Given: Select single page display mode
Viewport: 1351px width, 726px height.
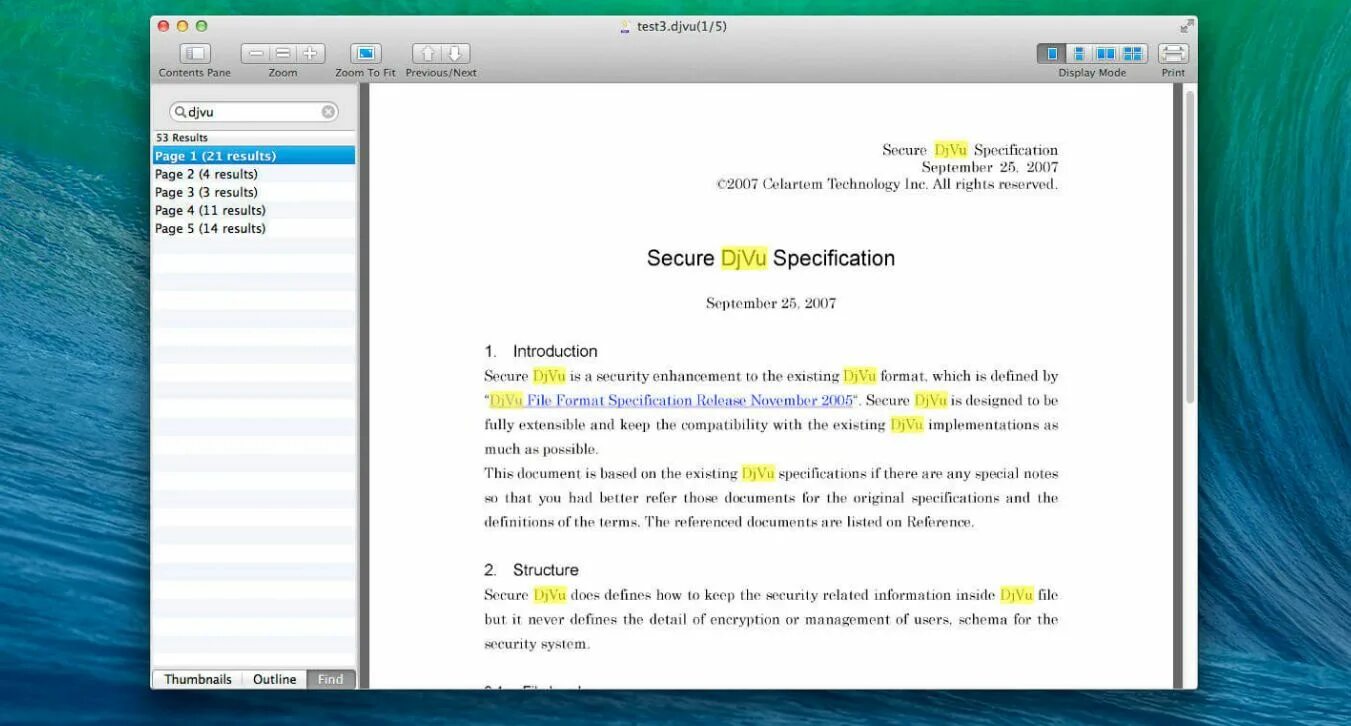Looking at the screenshot, I should coord(1051,53).
